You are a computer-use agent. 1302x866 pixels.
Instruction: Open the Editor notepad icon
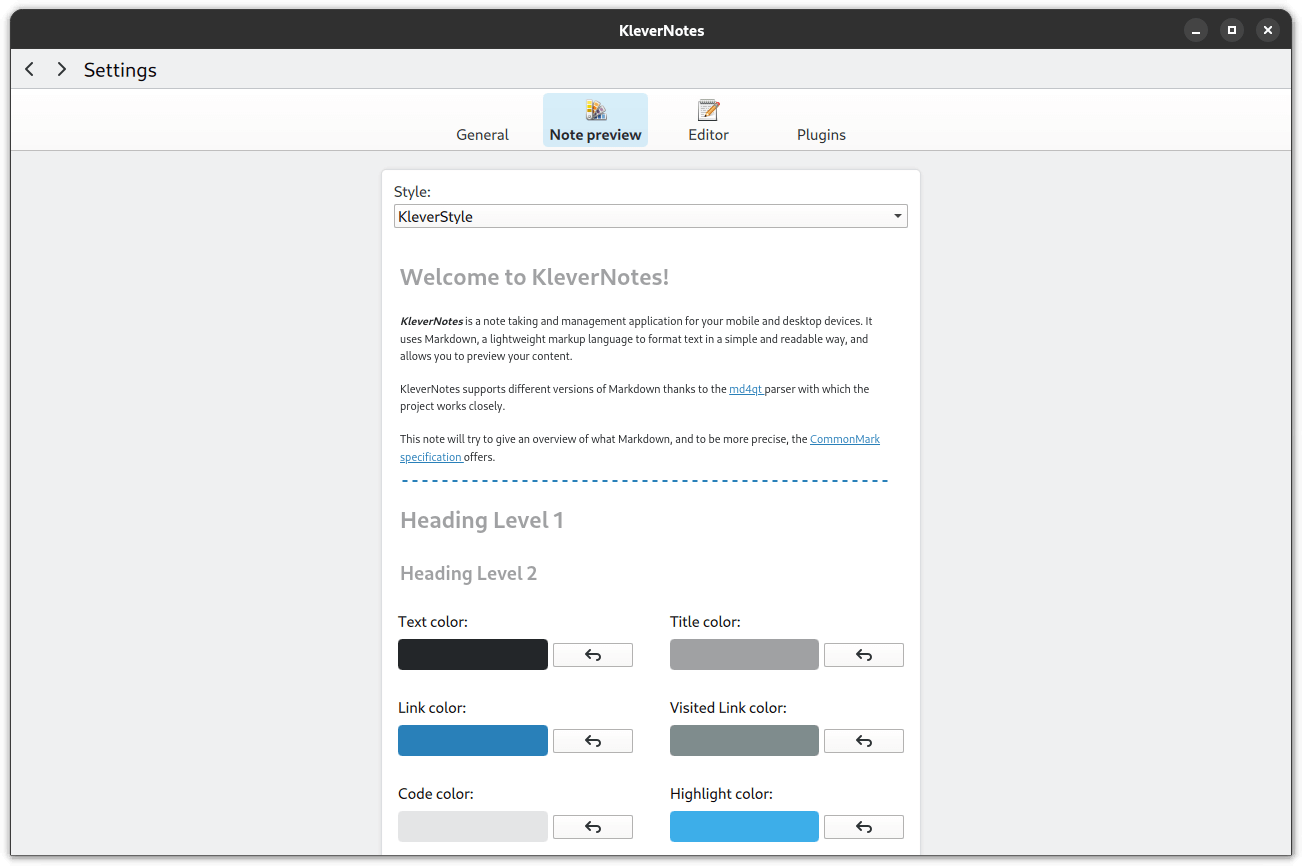(x=708, y=110)
